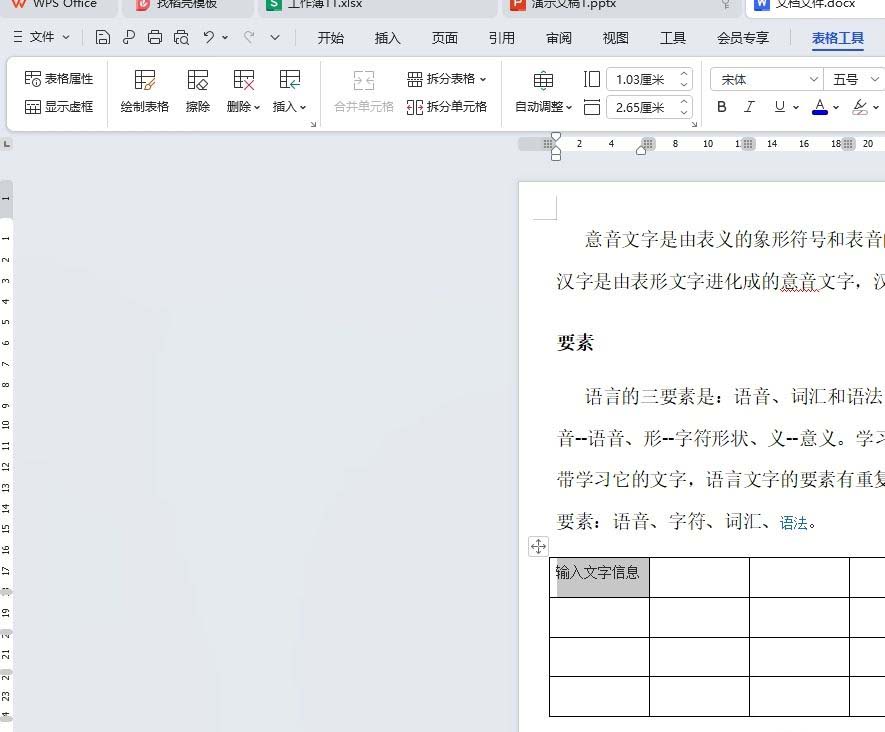Viewport: 885px width, 732px height.
Task: Increase column width with up stepper
Action: click(x=684, y=102)
